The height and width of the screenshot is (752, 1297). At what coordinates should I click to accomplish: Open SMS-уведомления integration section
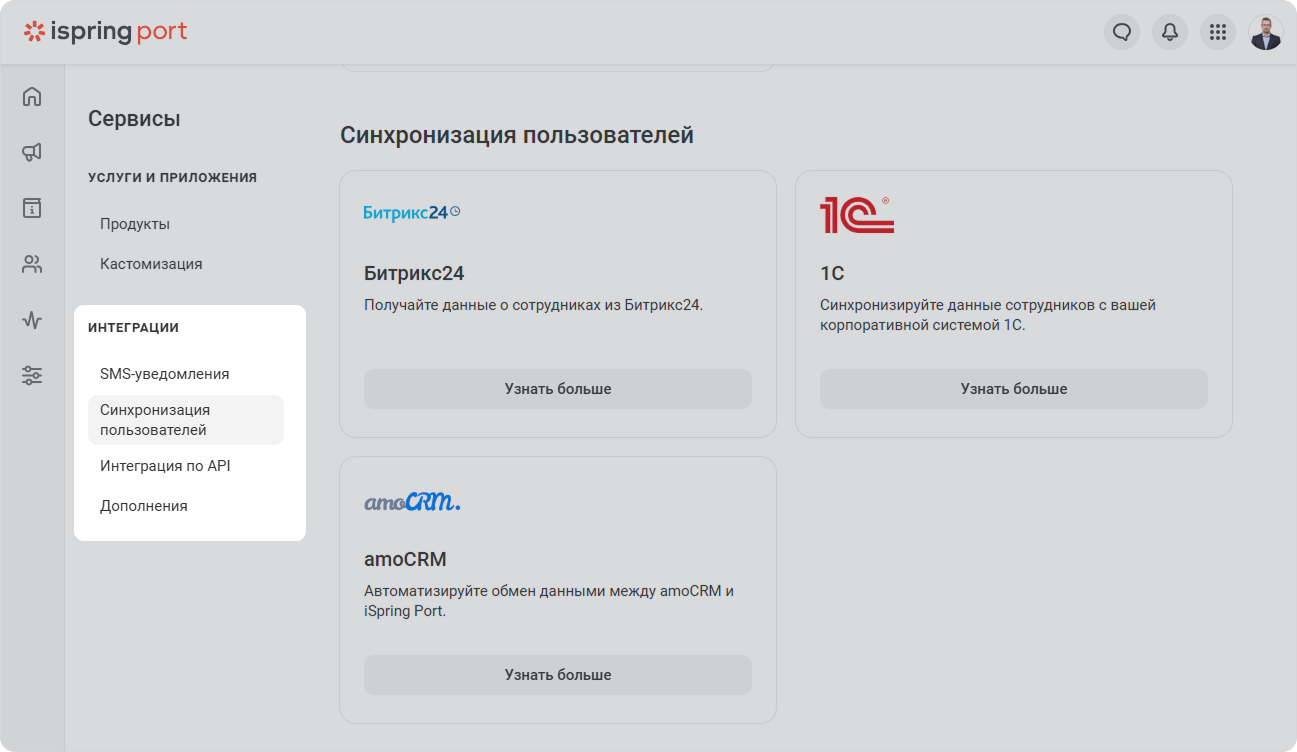point(165,374)
